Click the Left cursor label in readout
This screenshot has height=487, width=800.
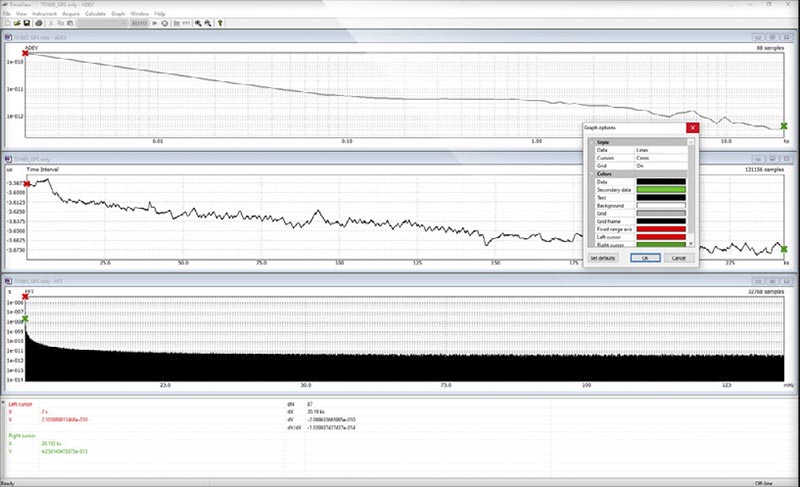(20, 404)
